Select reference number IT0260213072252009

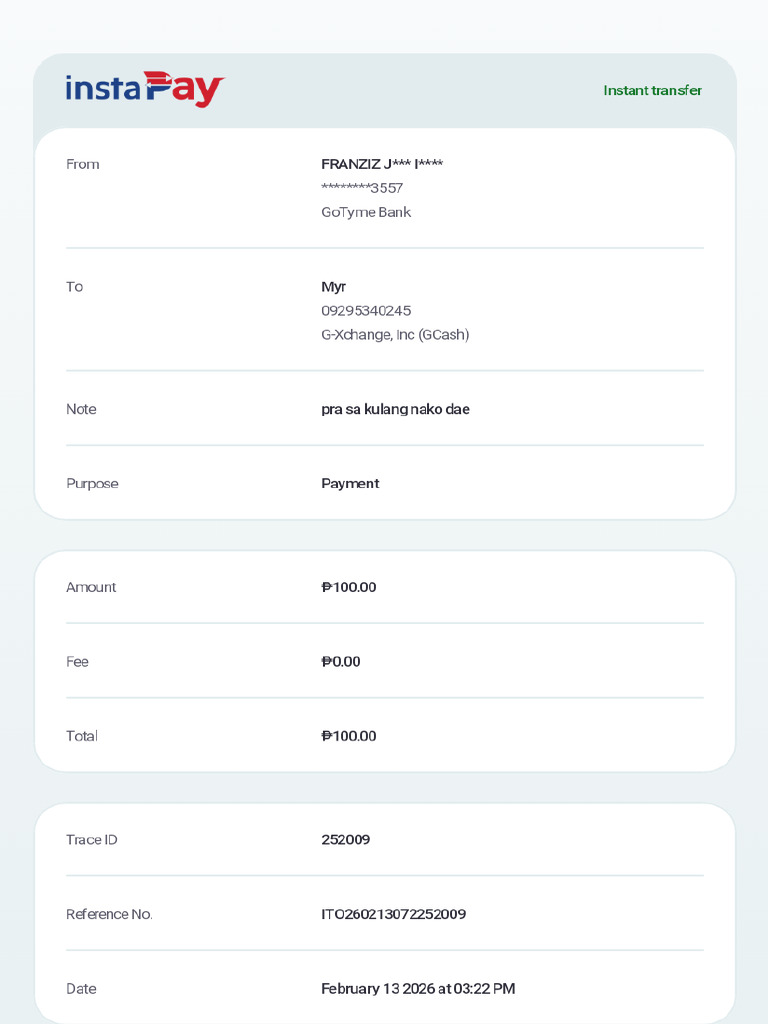[394, 914]
